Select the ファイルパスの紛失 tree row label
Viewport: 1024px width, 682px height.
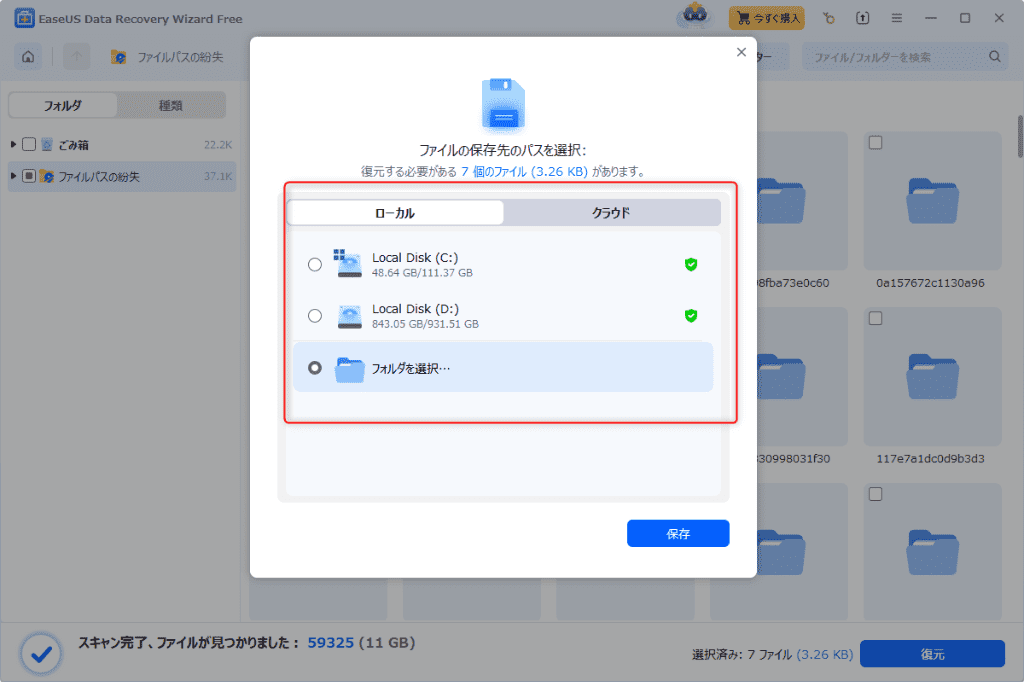(x=99, y=176)
